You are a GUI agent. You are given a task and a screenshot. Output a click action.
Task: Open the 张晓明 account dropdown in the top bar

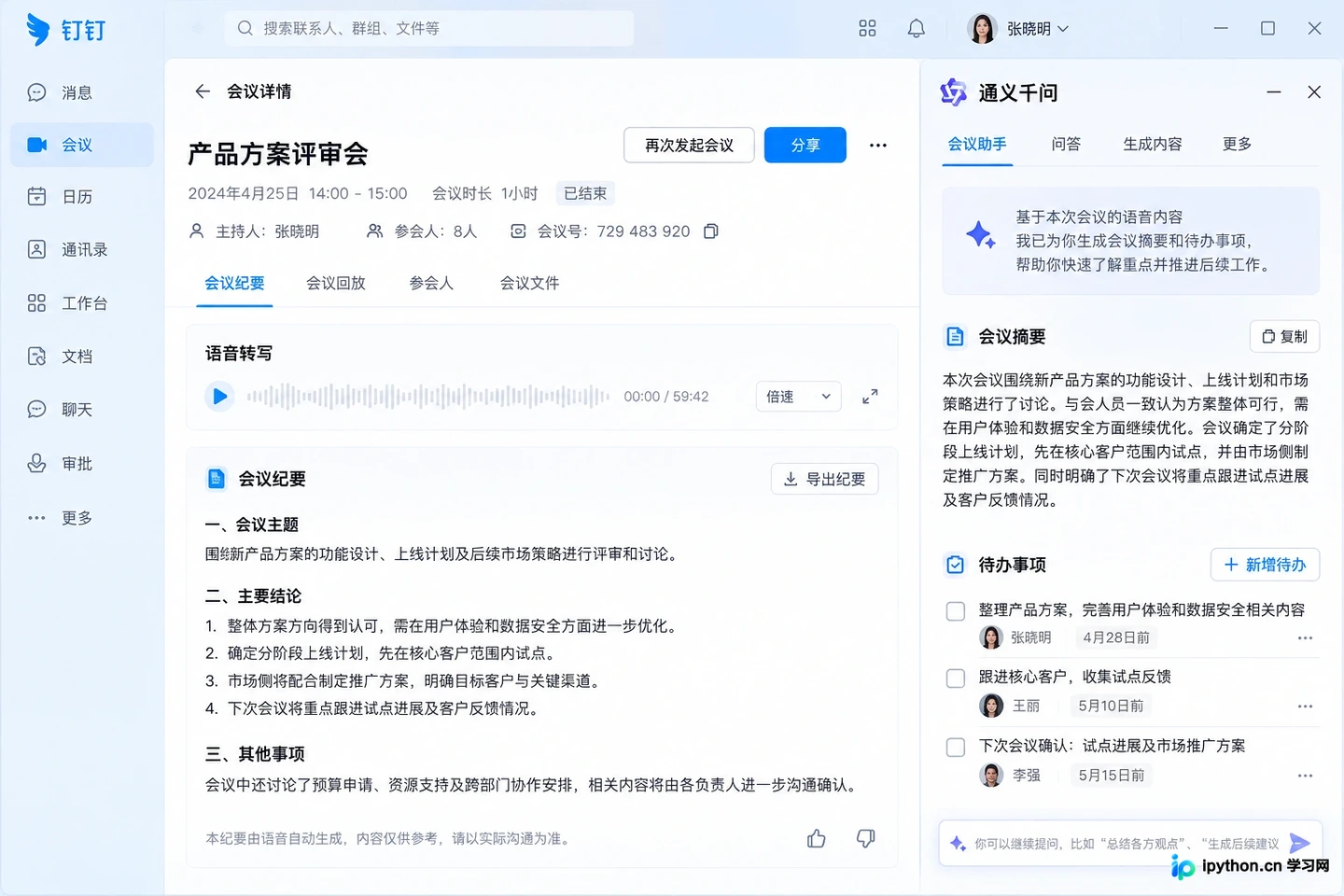1018,29
